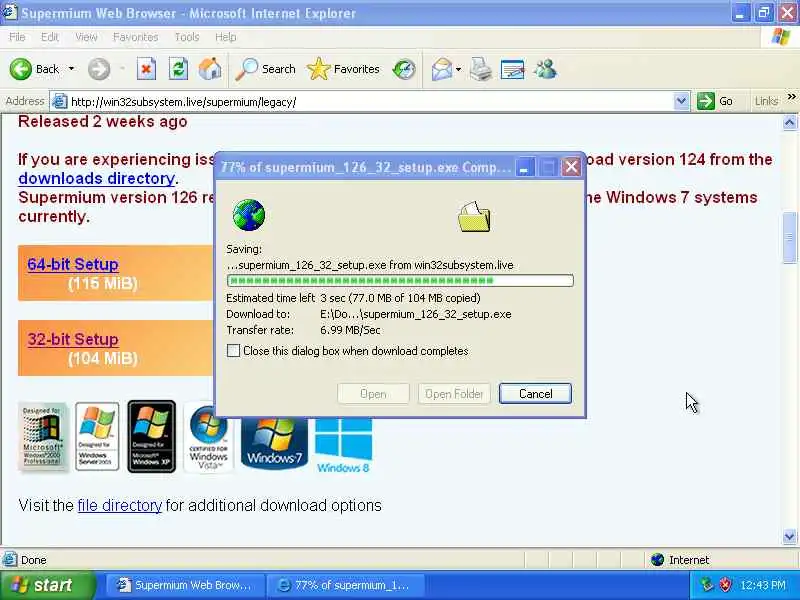Click the folder icon in download dialog
Screen dimensions: 800x600
(x=474, y=217)
